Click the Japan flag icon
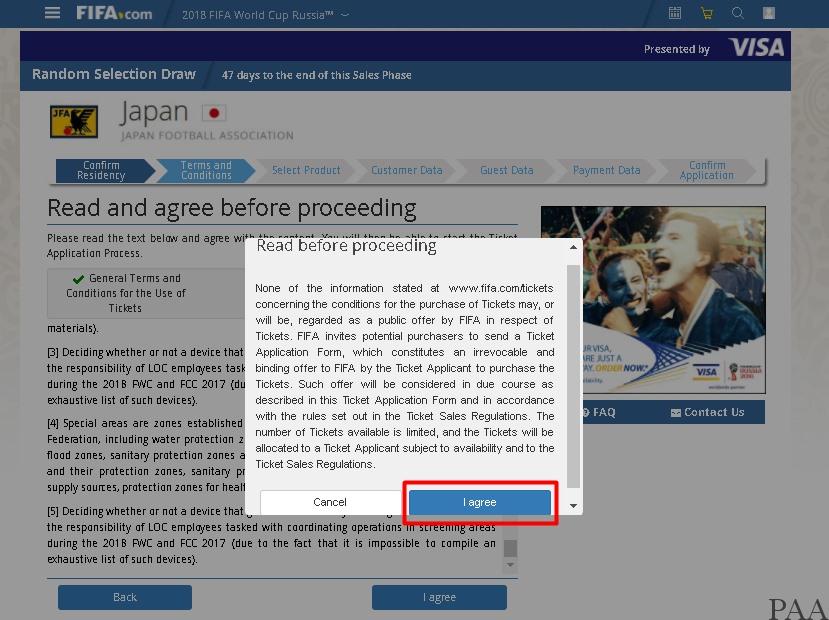 (x=214, y=113)
